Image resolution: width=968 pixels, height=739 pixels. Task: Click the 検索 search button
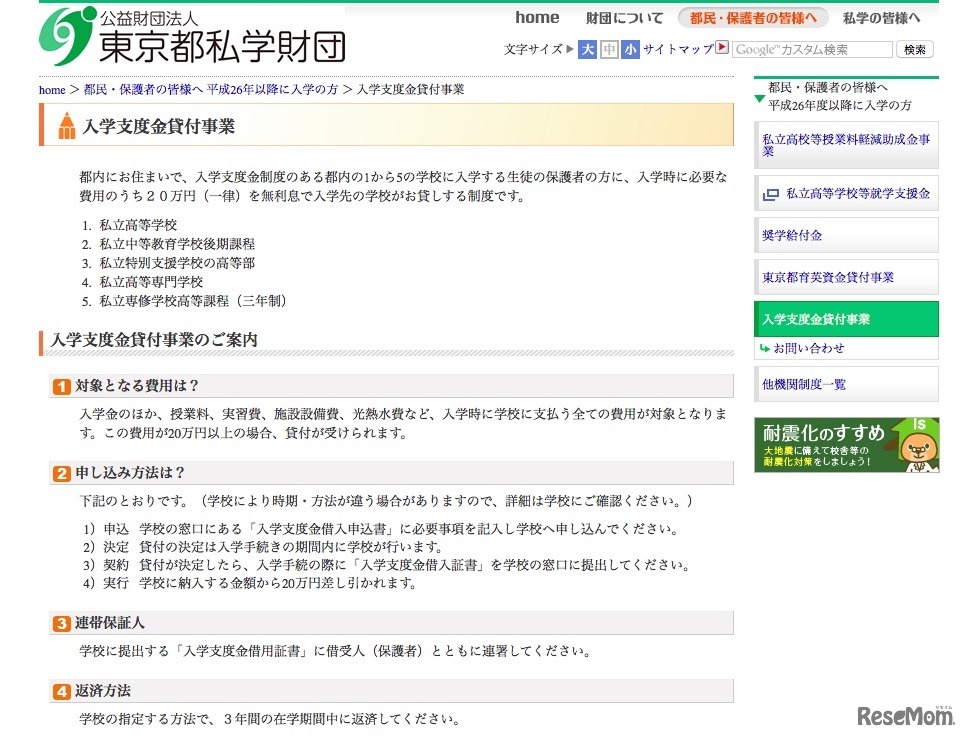tap(913, 48)
